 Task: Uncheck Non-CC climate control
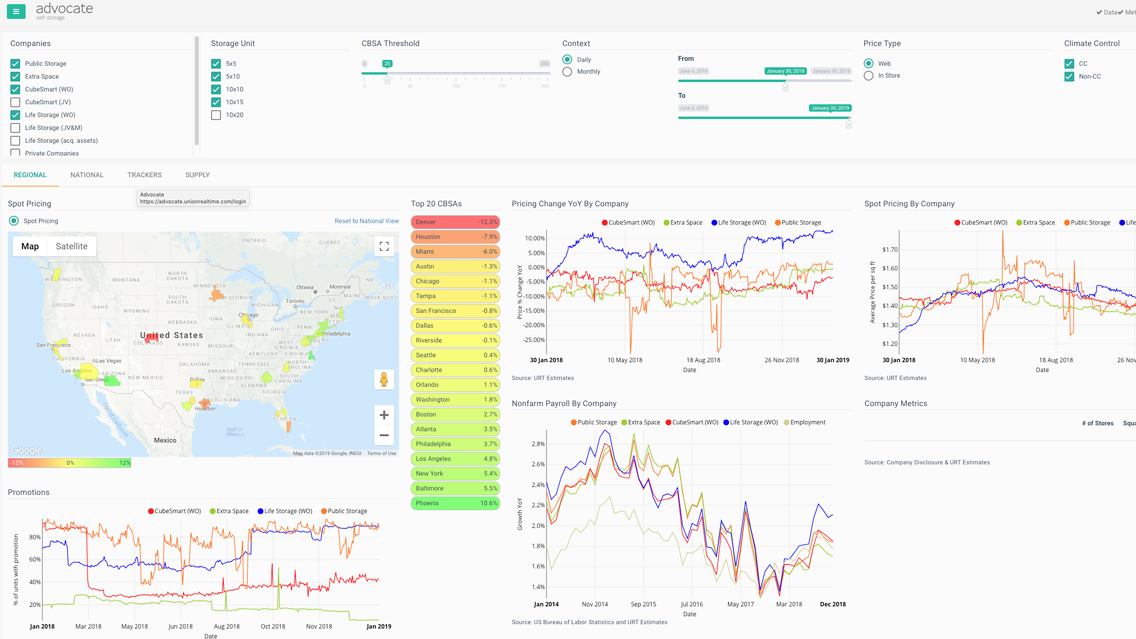coord(1069,76)
